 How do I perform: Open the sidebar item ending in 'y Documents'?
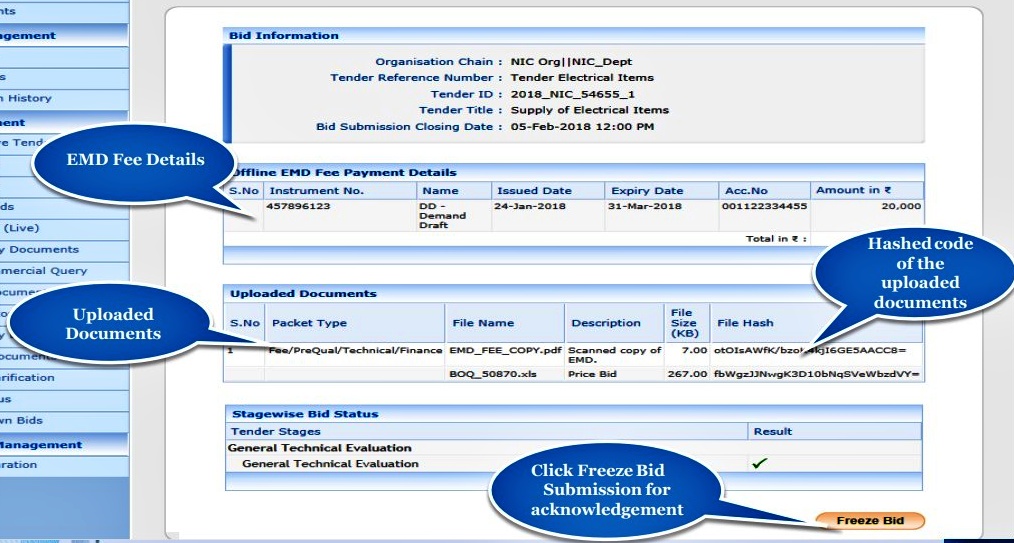click(x=64, y=250)
